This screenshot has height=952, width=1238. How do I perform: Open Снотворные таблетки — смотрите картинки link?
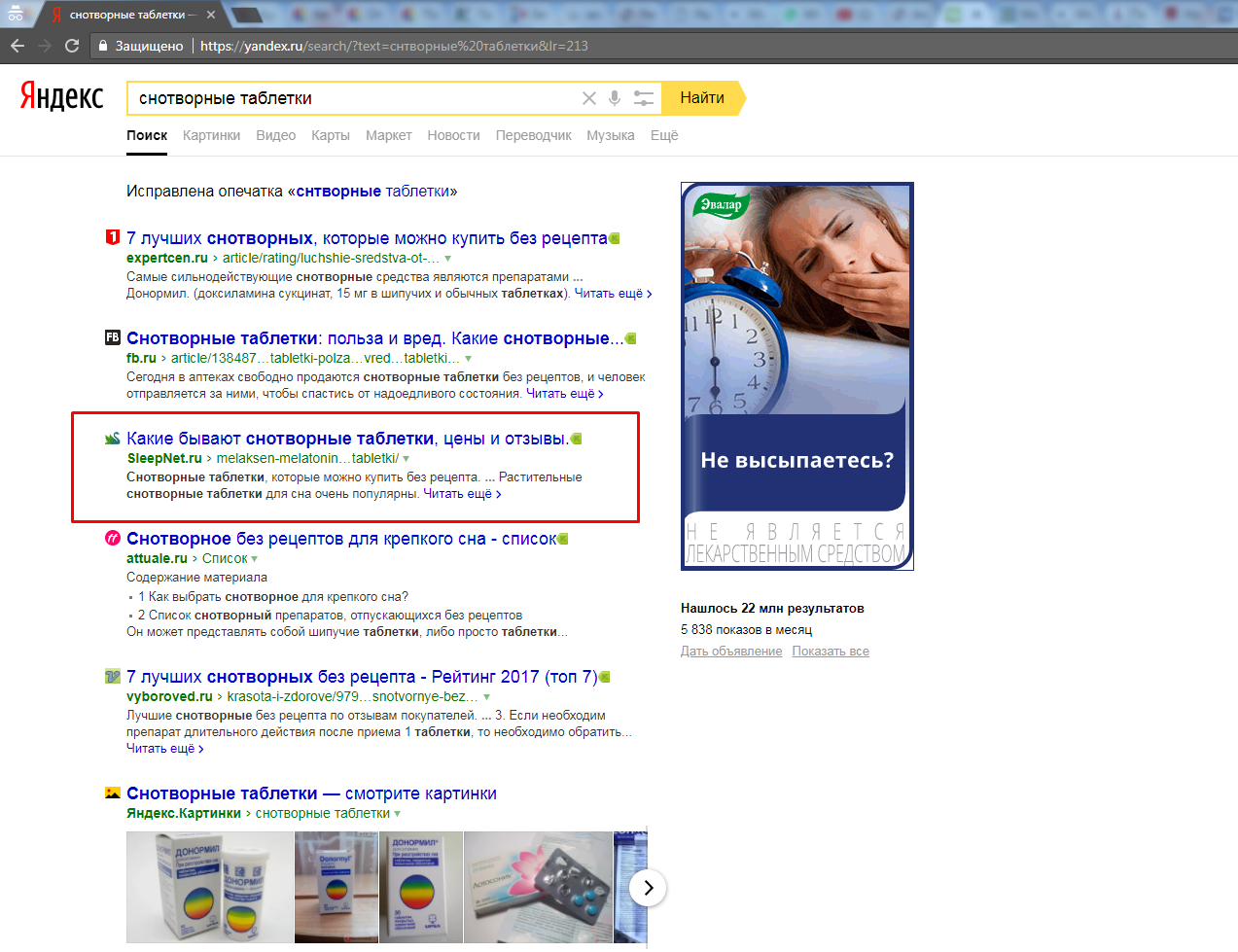point(311,793)
